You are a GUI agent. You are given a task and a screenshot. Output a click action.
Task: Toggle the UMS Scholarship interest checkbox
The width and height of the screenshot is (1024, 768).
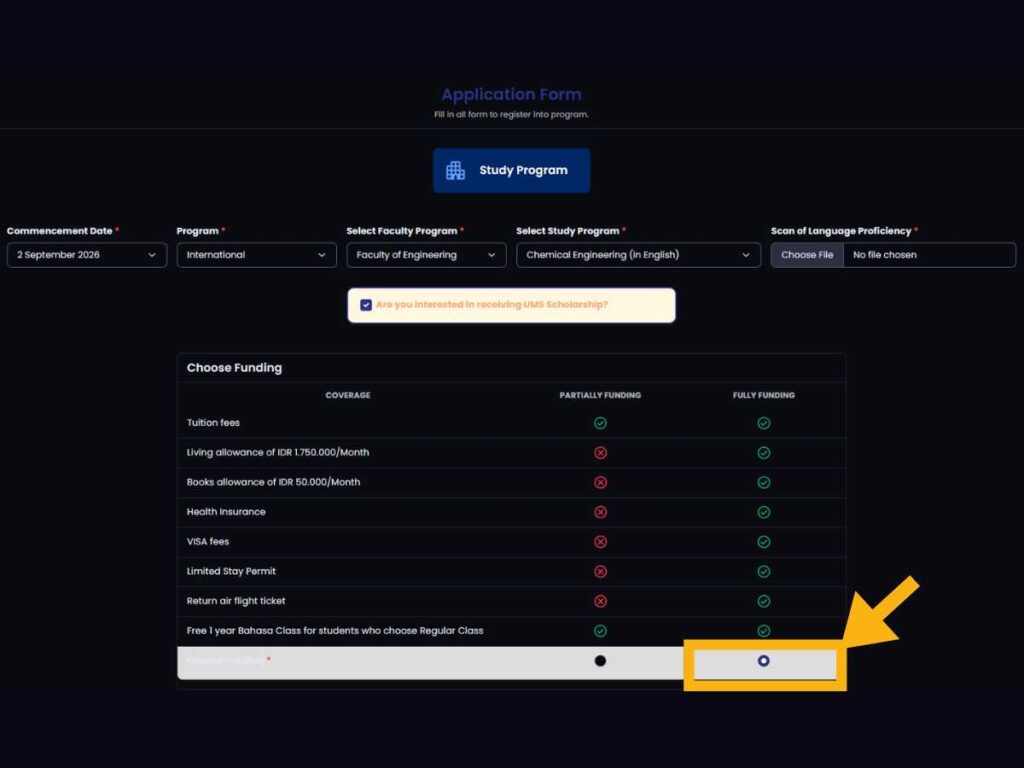pyautogui.click(x=366, y=305)
